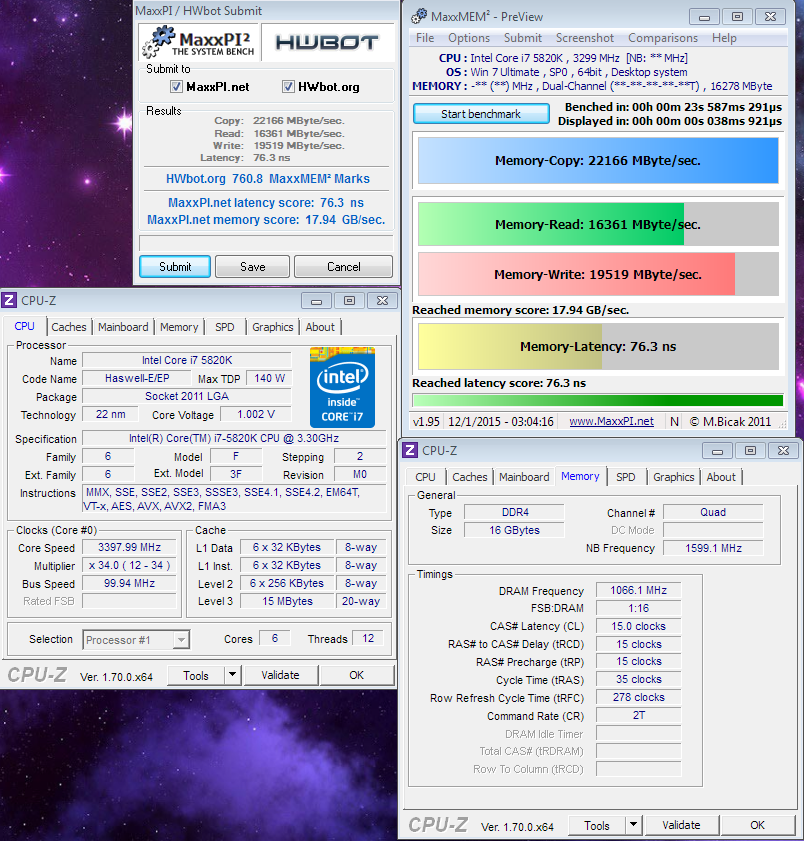Image resolution: width=804 pixels, height=841 pixels.
Task: Click the Submit button in HWbot dialog
Action: pos(175,267)
